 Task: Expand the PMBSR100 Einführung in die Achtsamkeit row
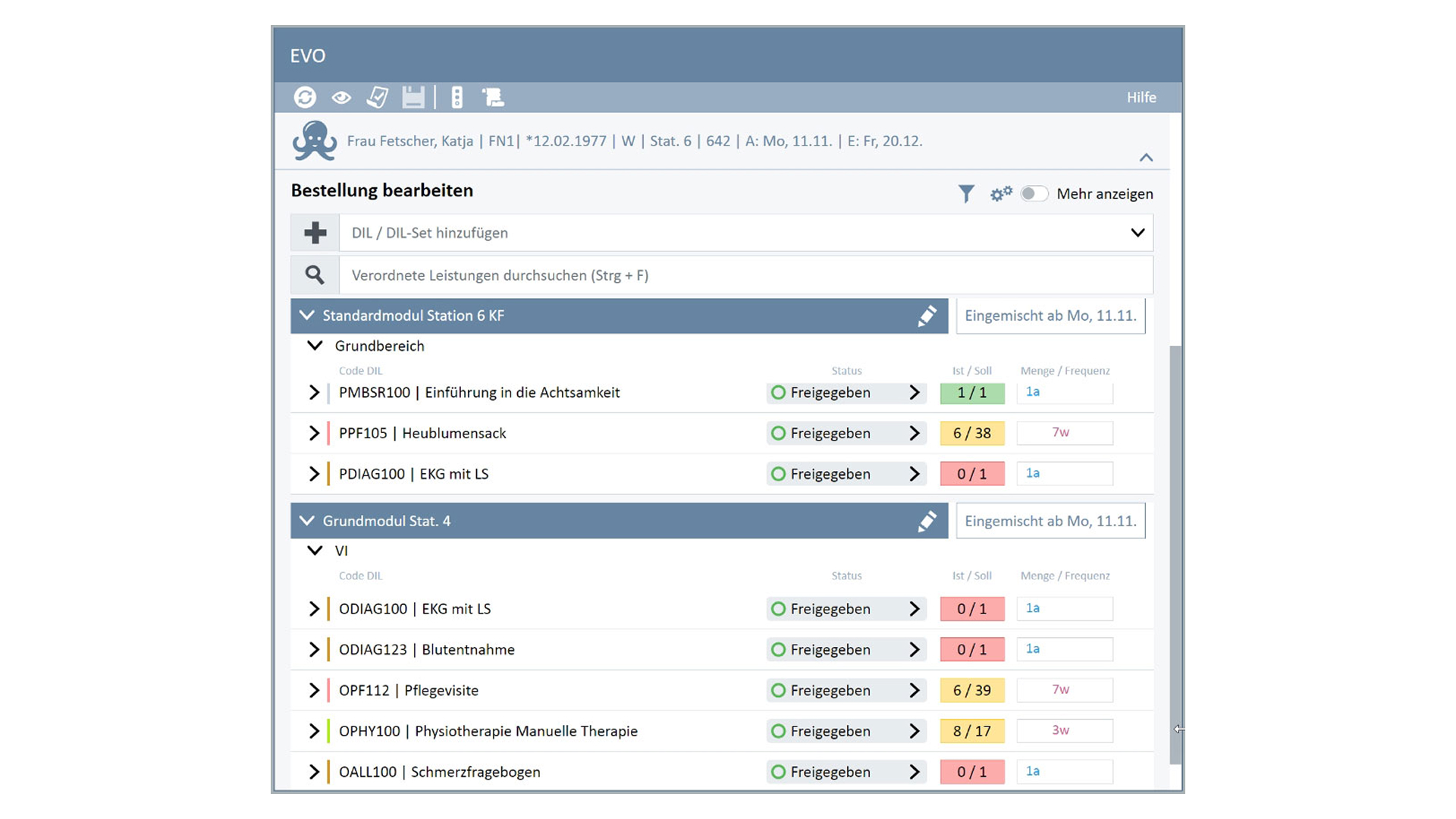314,393
